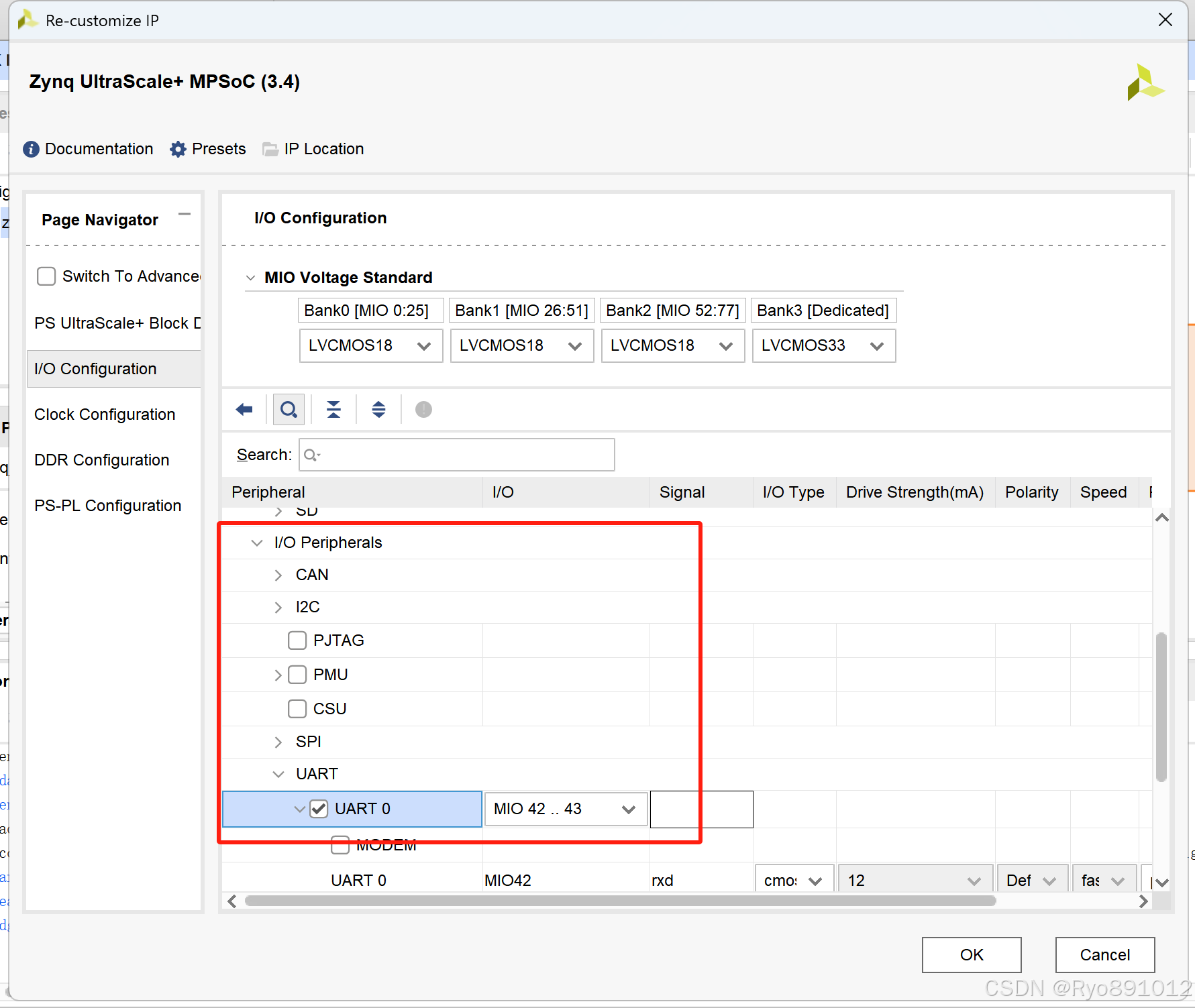
Task: Click the vertical scrollbar thumb
Action: click(x=1161, y=707)
